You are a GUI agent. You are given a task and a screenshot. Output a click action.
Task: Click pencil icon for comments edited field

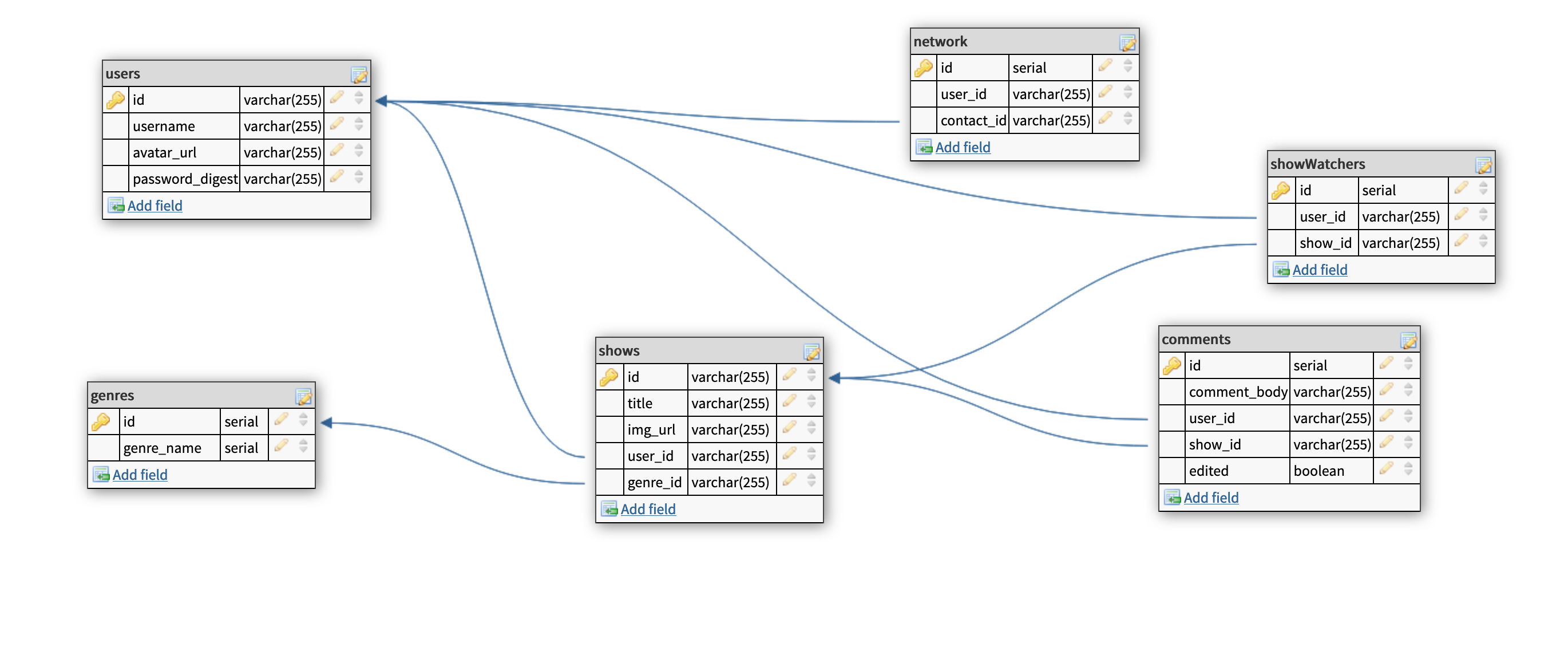pos(1387,469)
